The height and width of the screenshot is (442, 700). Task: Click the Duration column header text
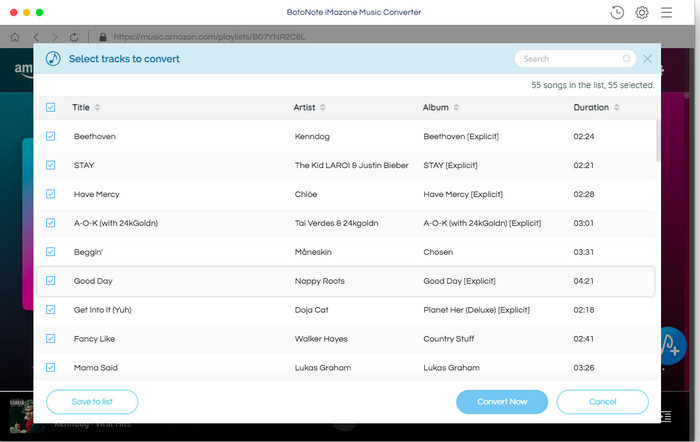(591, 107)
